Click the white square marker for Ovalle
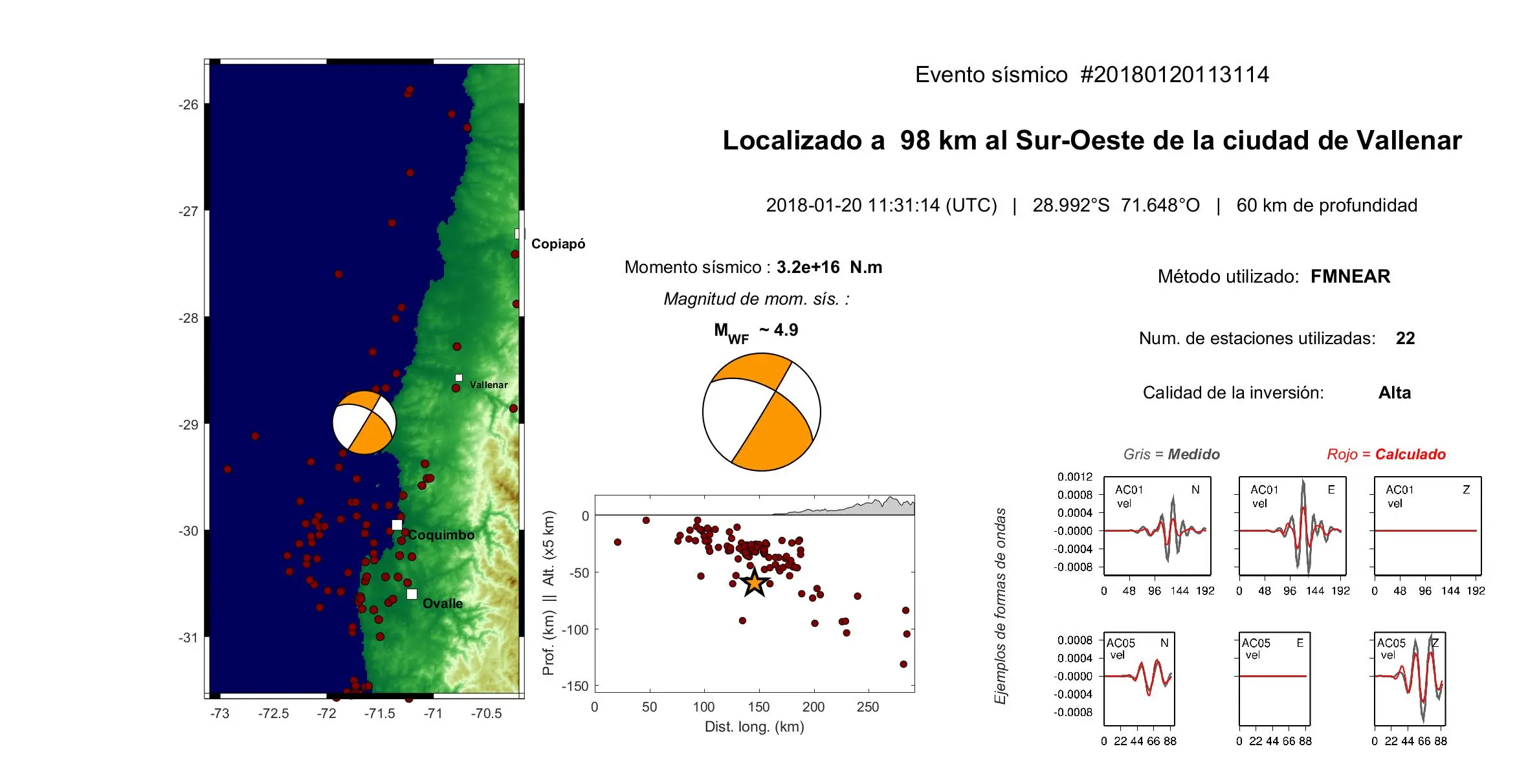The height and width of the screenshot is (784, 1539). click(412, 594)
